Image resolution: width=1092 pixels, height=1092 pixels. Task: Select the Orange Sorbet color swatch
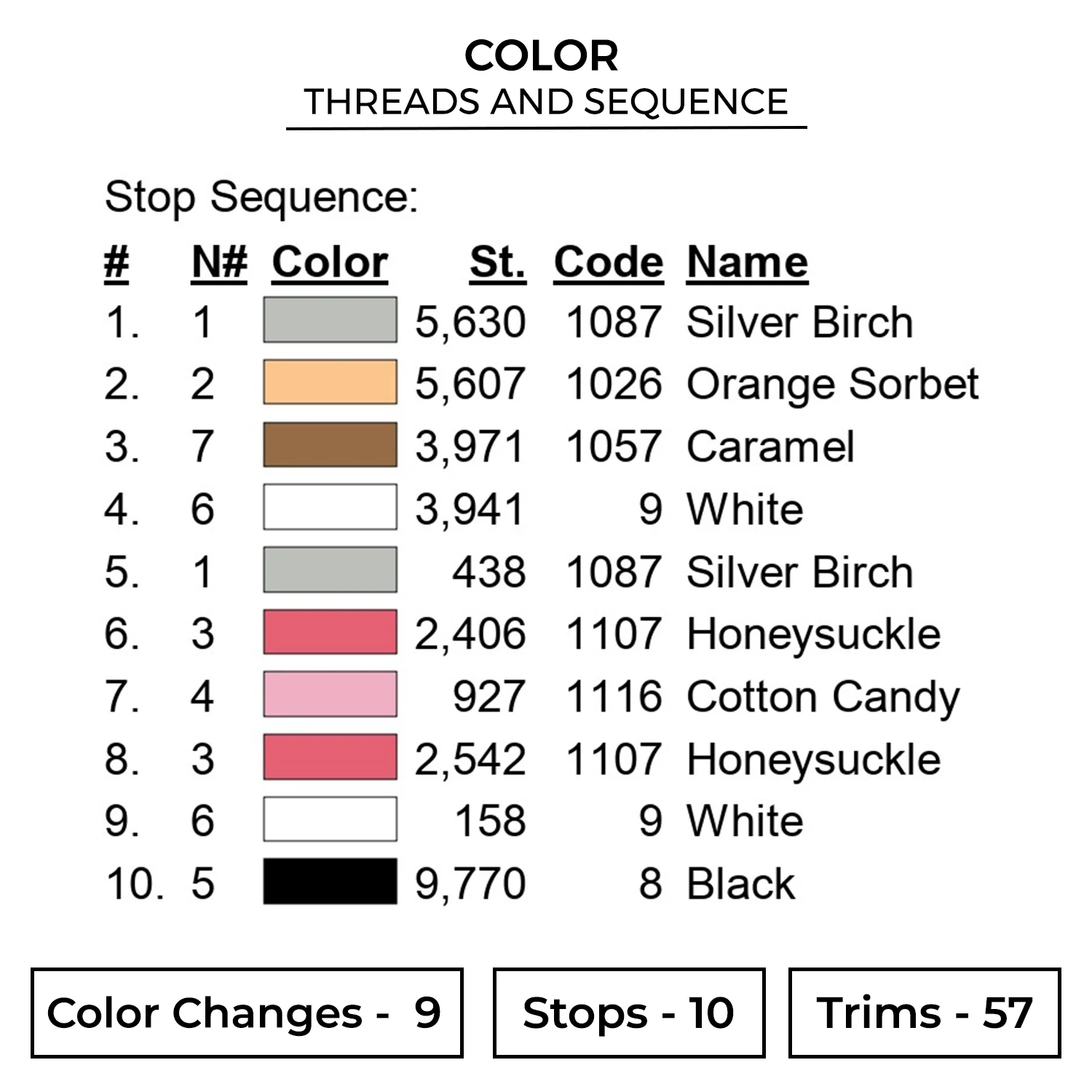click(330, 382)
